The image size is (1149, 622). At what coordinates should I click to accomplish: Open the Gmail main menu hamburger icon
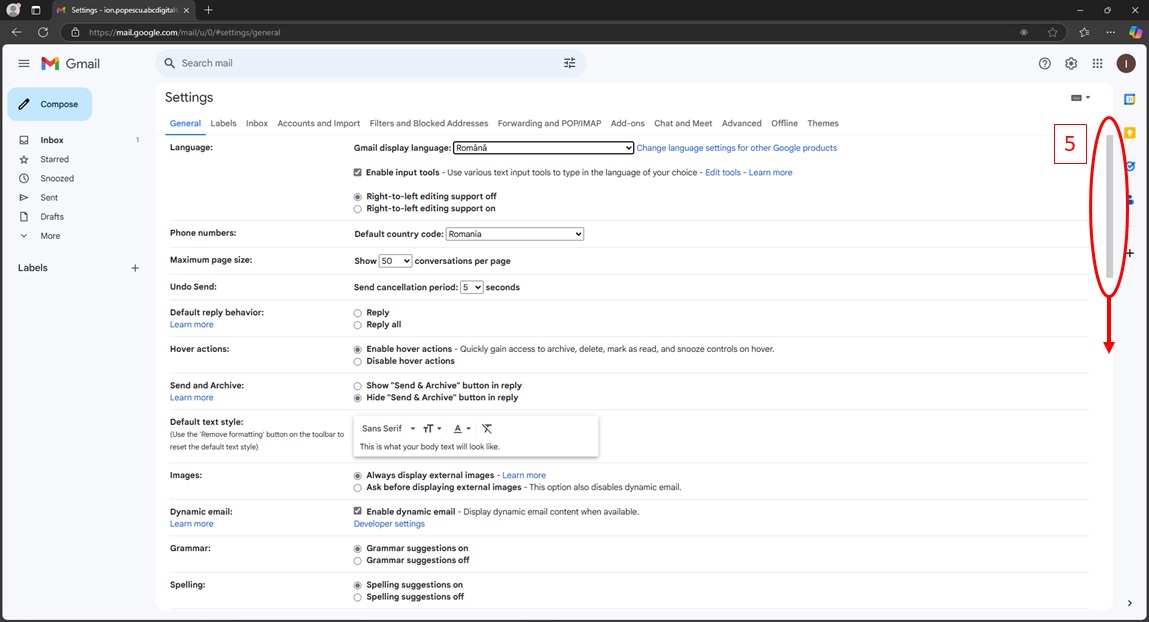click(x=24, y=63)
